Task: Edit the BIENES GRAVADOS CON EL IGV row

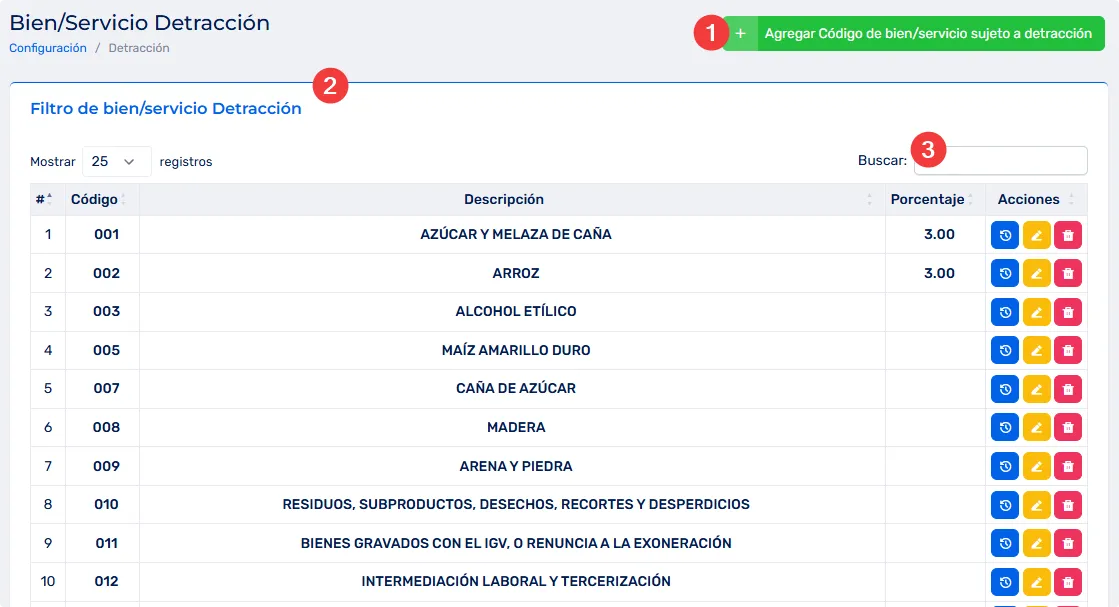Action: pyautogui.click(x=1036, y=543)
